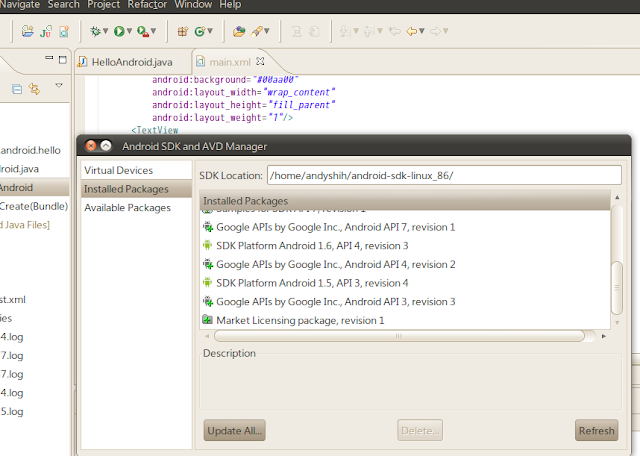Select Market Licensing package, revision 1
Image resolution: width=640 pixels, height=456 pixels.
[405, 320]
